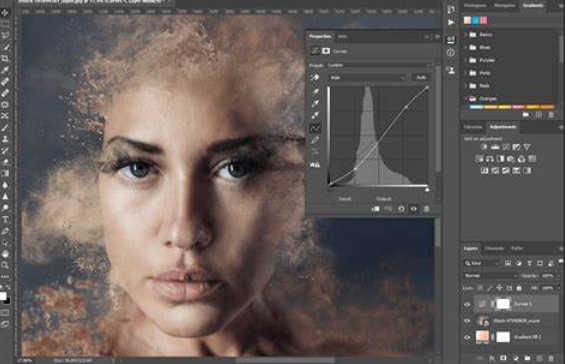Click the new gradient group folder icon
The height and width of the screenshot is (364, 565).
pyautogui.click(x=526, y=115)
